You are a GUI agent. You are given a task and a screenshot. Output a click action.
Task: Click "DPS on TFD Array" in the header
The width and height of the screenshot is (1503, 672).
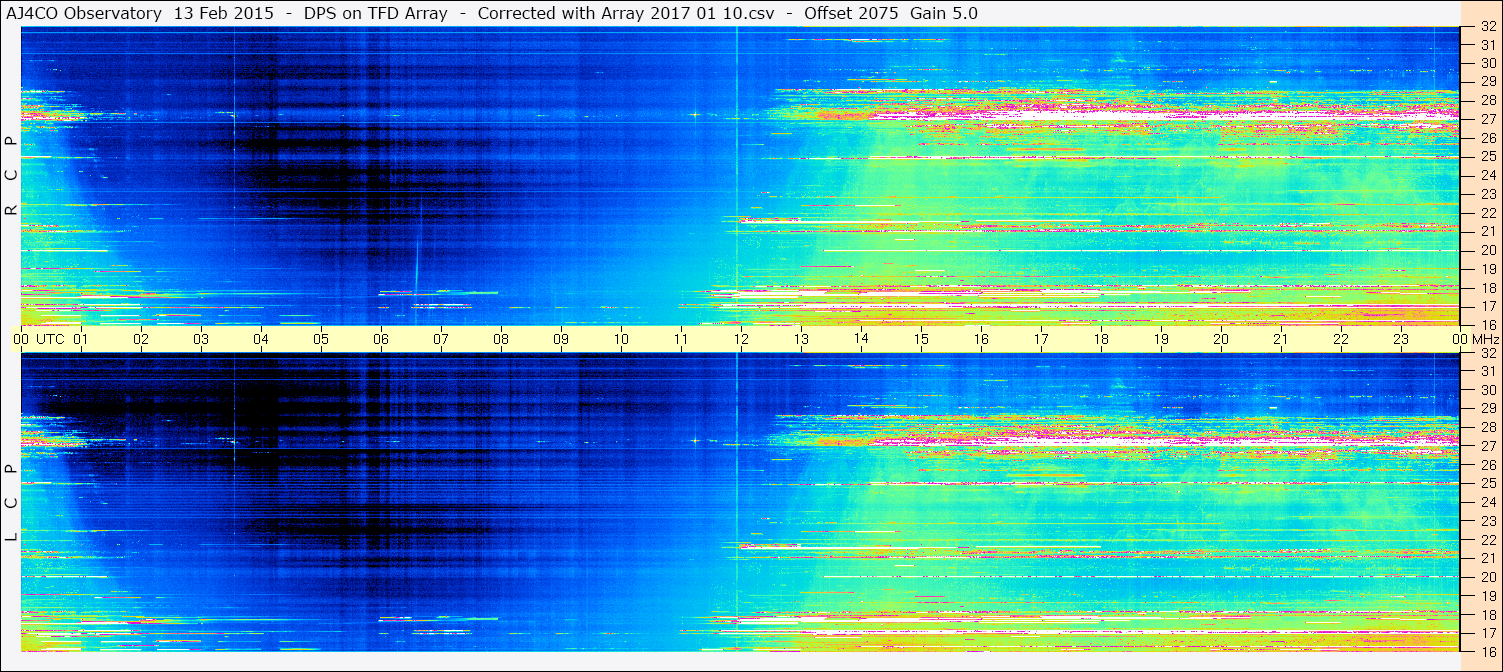click(x=376, y=13)
